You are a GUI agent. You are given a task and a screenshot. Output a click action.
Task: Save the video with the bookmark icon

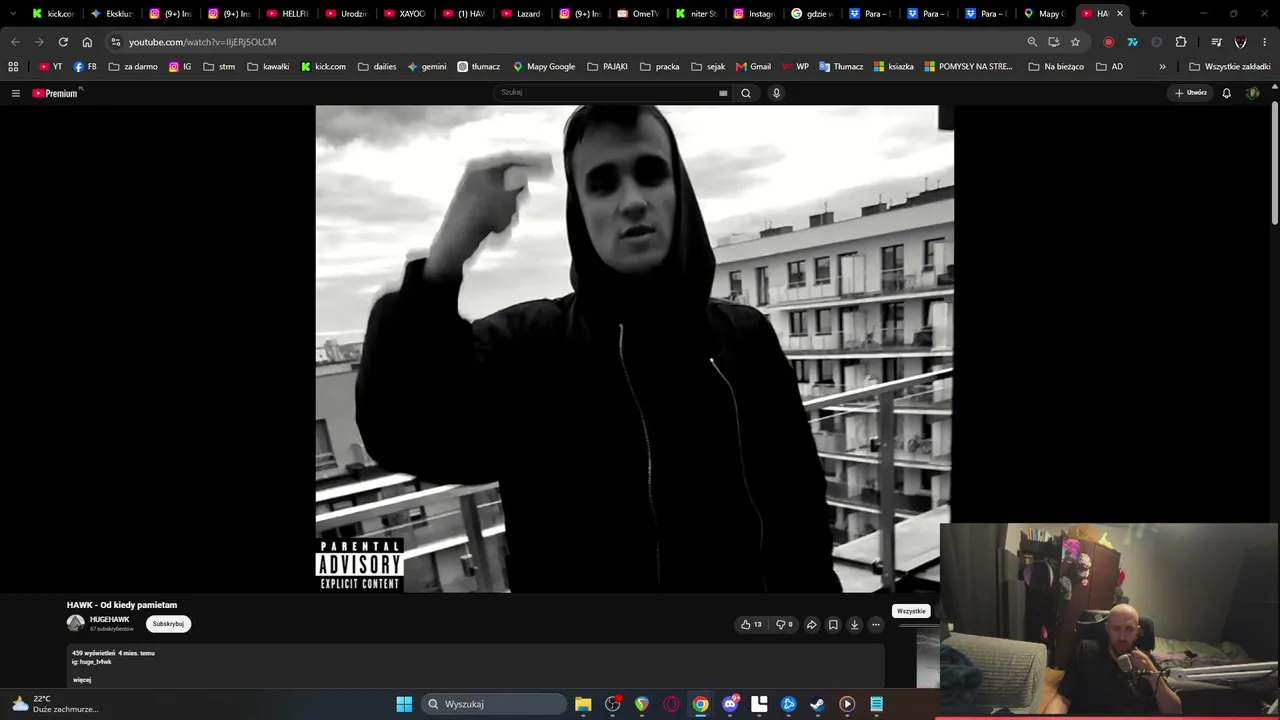(x=833, y=625)
